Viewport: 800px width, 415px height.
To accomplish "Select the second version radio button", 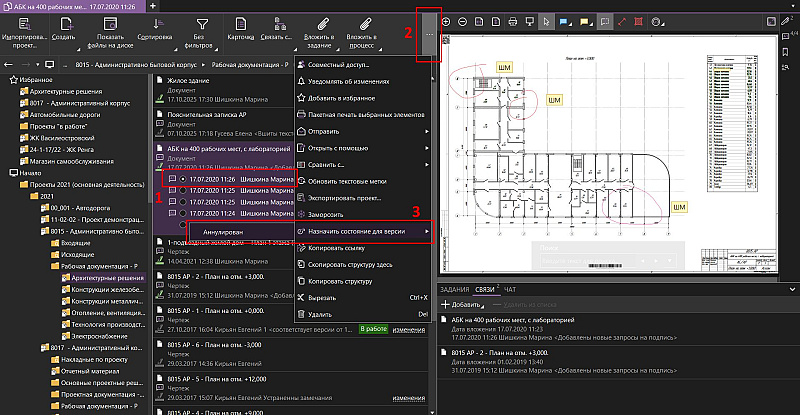I will pyautogui.click(x=185, y=190).
